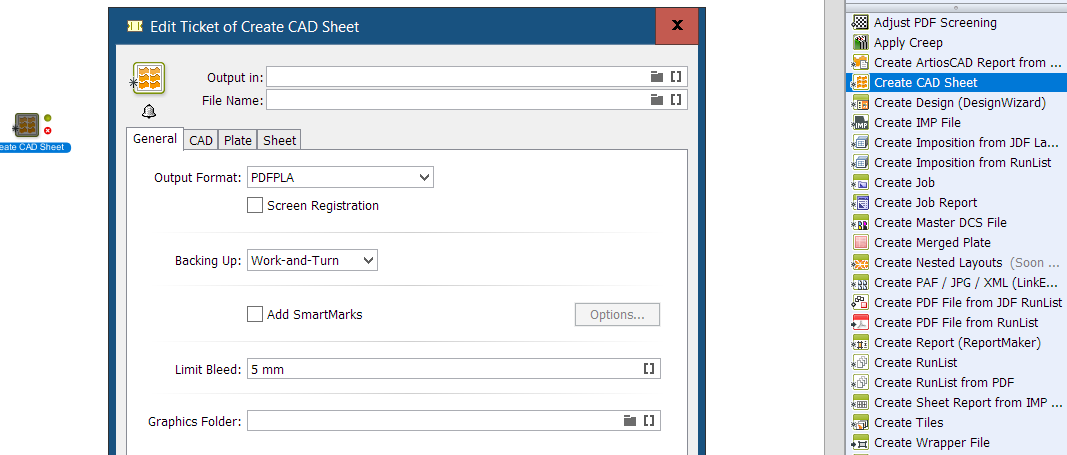Browse folder for Graphics Folder field

[x=630, y=421]
